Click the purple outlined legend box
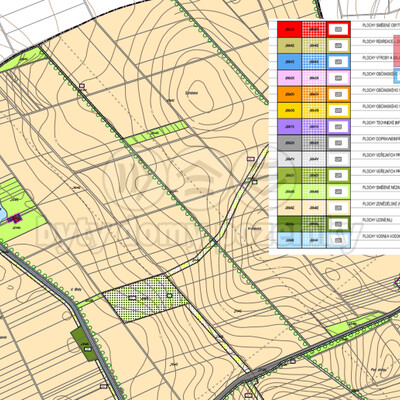400x400 pixels. [x=338, y=127]
